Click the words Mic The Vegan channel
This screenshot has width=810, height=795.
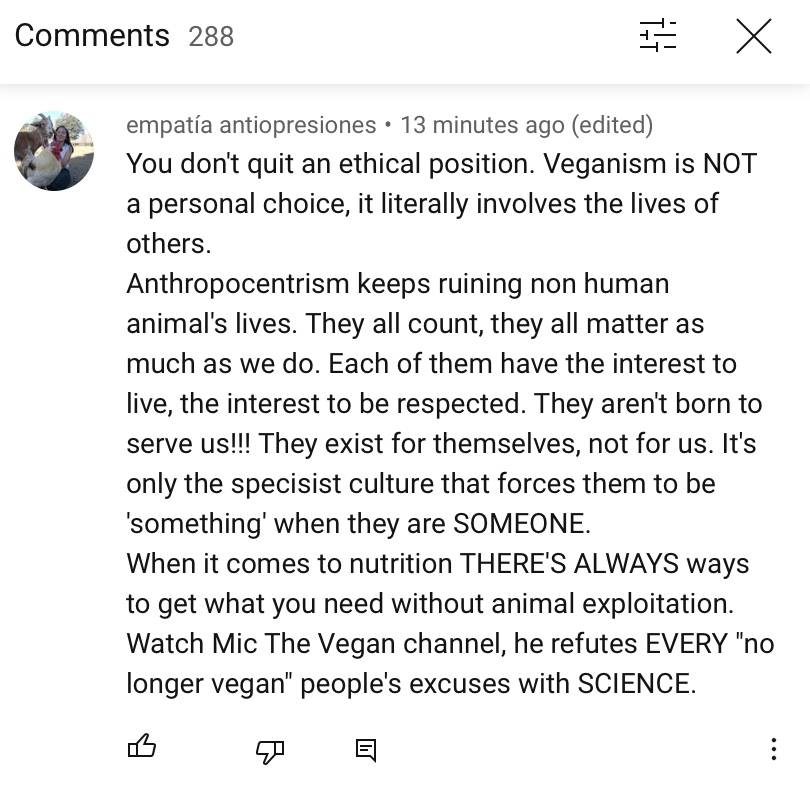358,644
